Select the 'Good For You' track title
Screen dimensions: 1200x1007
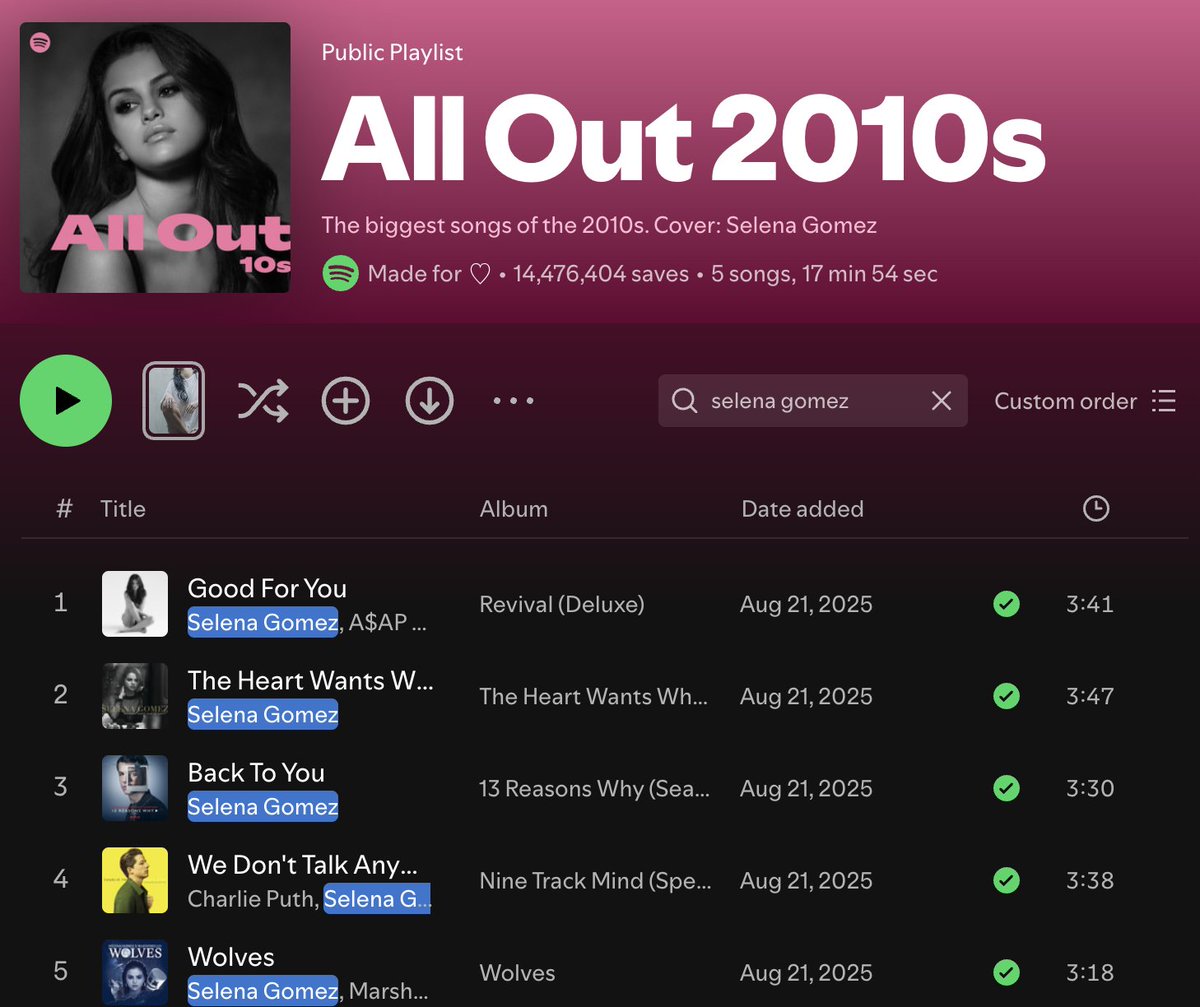tap(267, 588)
